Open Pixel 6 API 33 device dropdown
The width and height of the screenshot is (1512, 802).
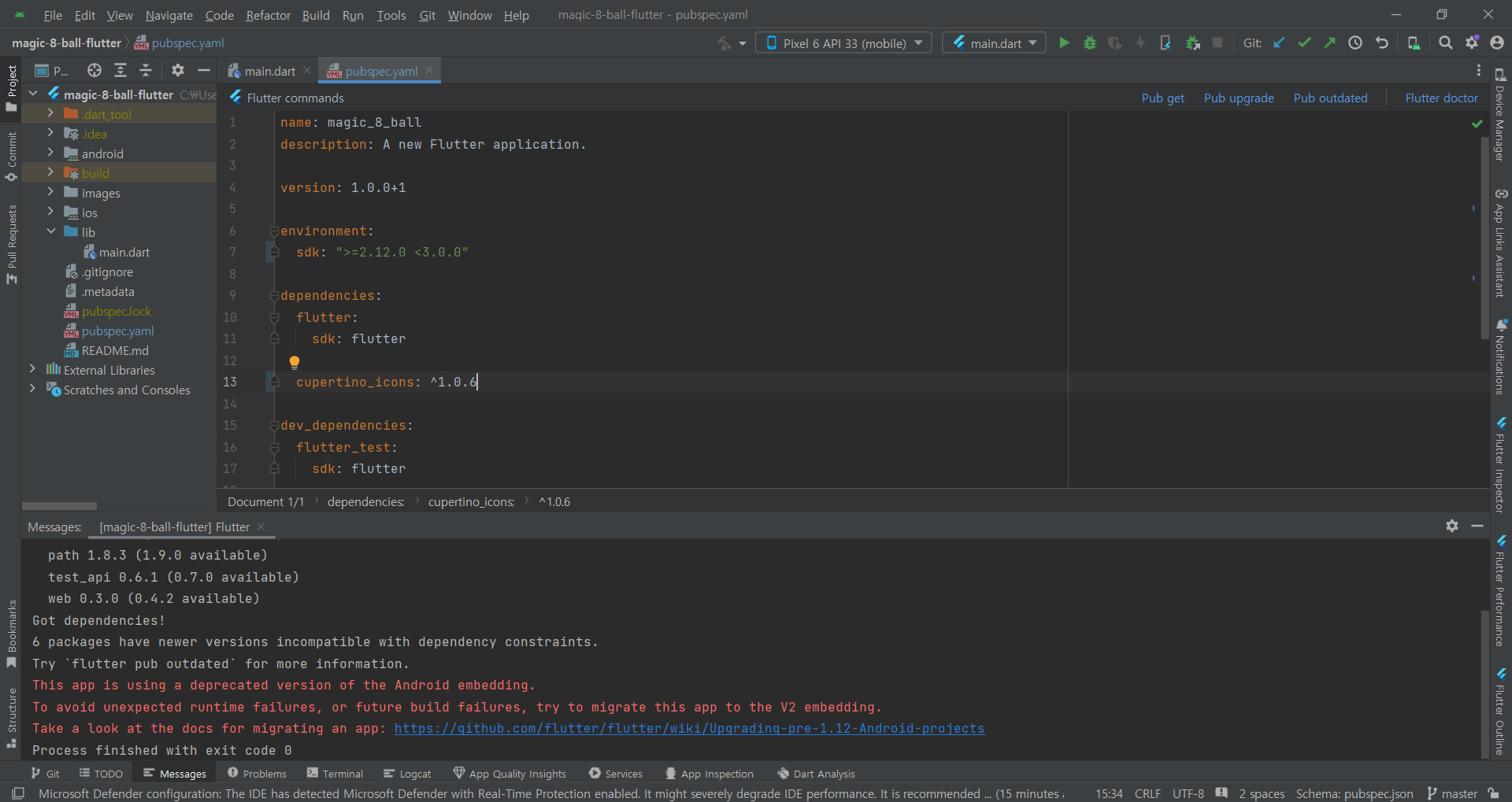click(843, 43)
